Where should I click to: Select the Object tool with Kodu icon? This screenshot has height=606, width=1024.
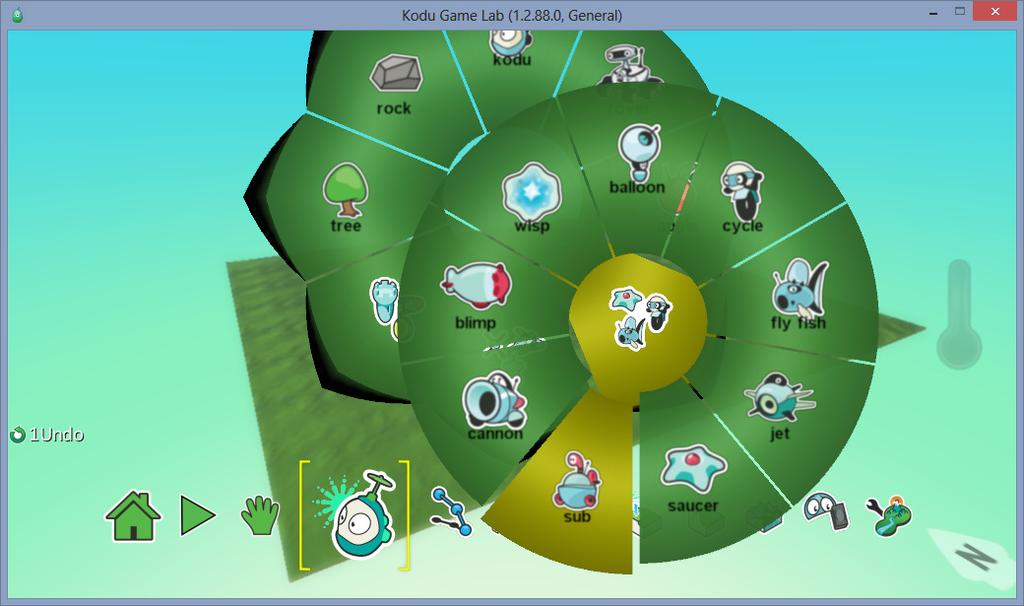(355, 515)
